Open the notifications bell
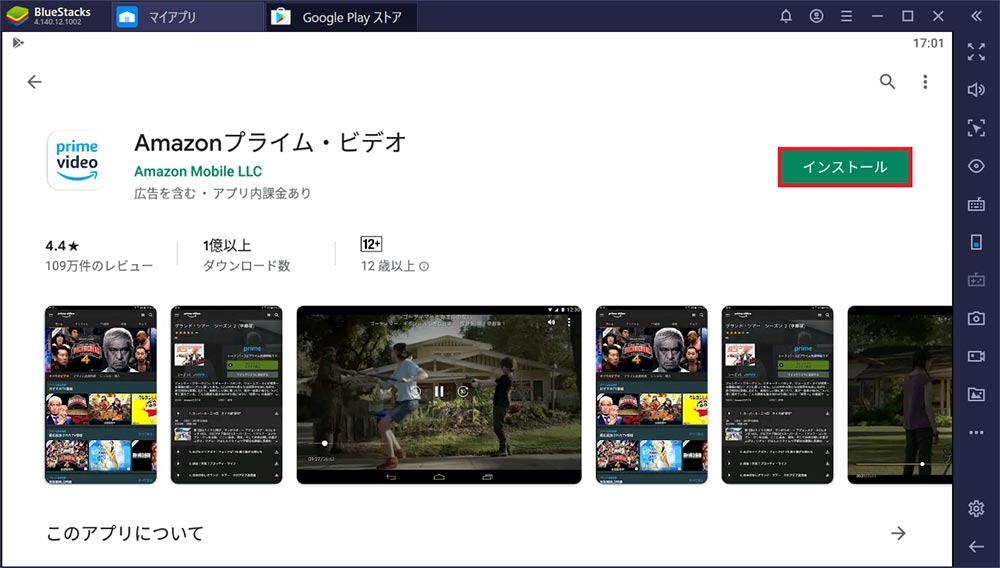Image resolution: width=1000 pixels, height=568 pixels. [x=786, y=17]
